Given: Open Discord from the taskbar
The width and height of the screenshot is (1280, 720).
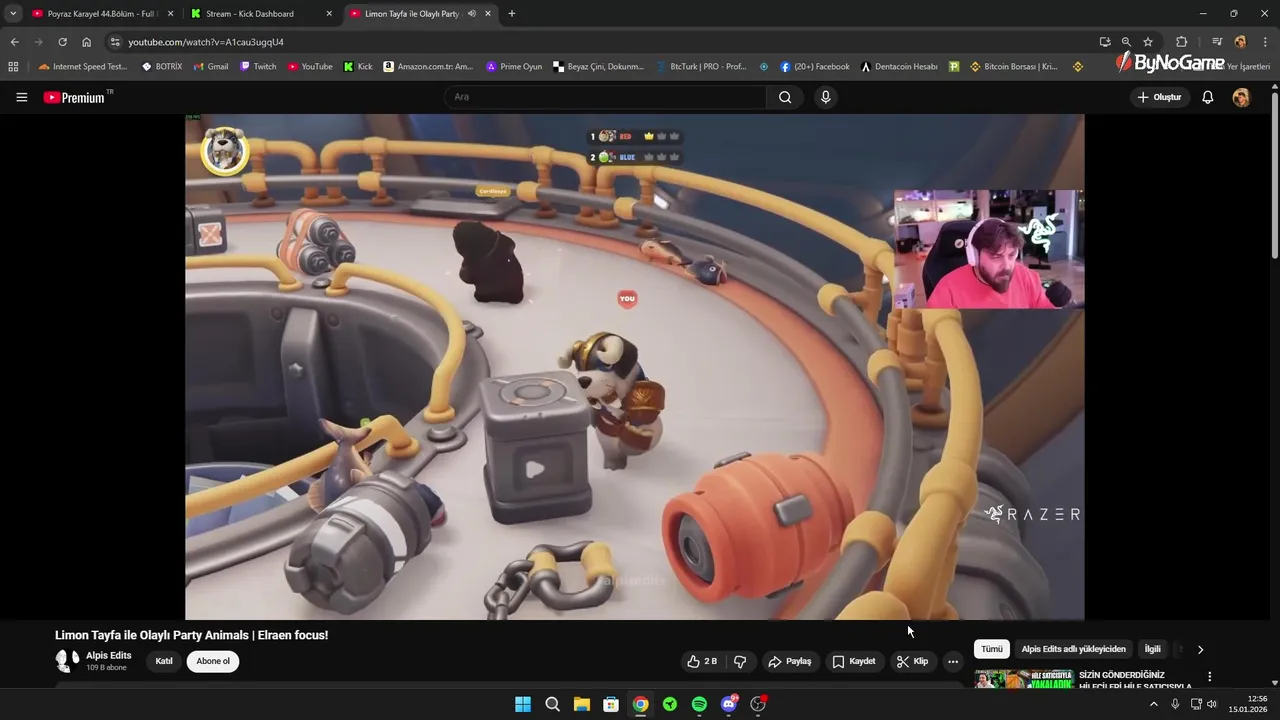Looking at the screenshot, I should click(729, 704).
